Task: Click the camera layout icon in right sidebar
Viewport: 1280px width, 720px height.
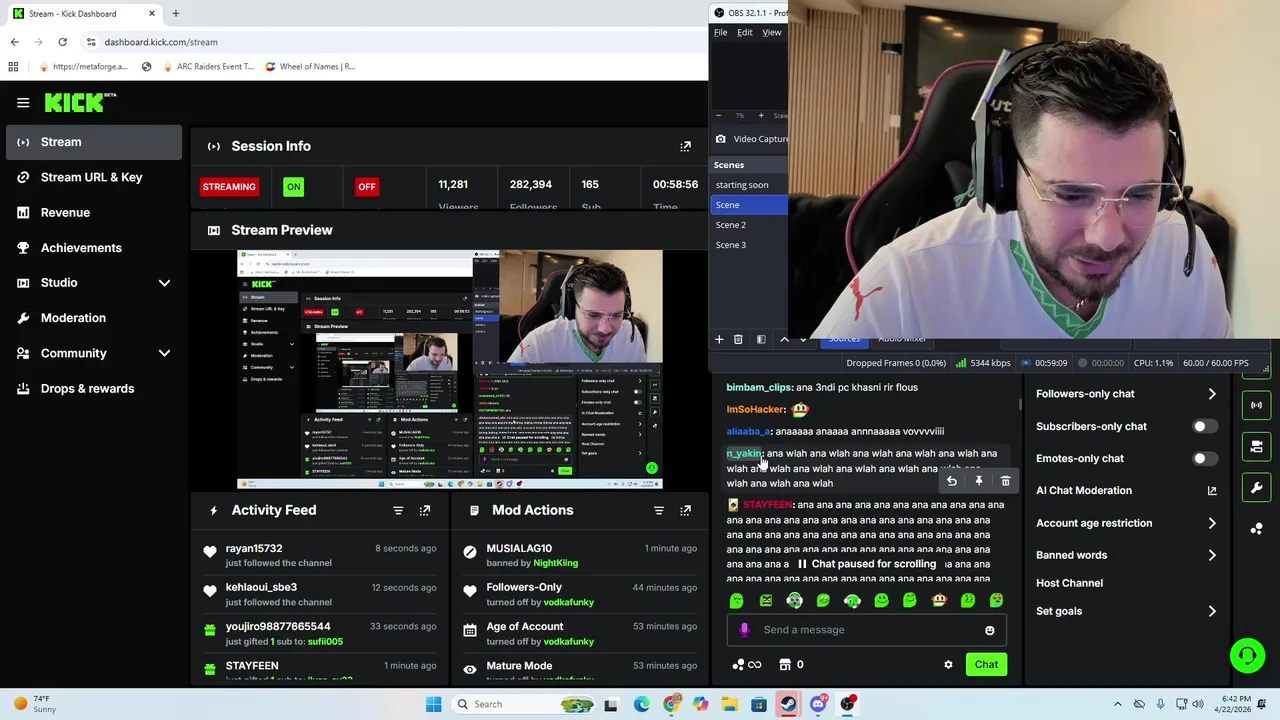Action: pyautogui.click(x=1257, y=446)
